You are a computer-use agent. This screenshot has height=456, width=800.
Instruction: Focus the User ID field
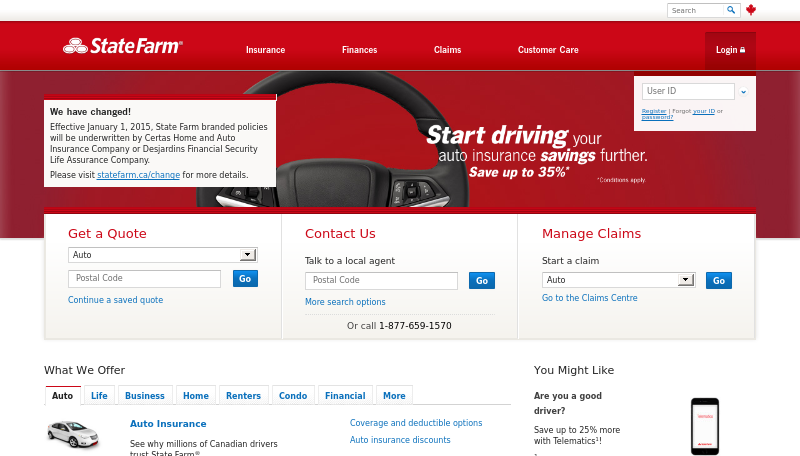click(688, 91)
